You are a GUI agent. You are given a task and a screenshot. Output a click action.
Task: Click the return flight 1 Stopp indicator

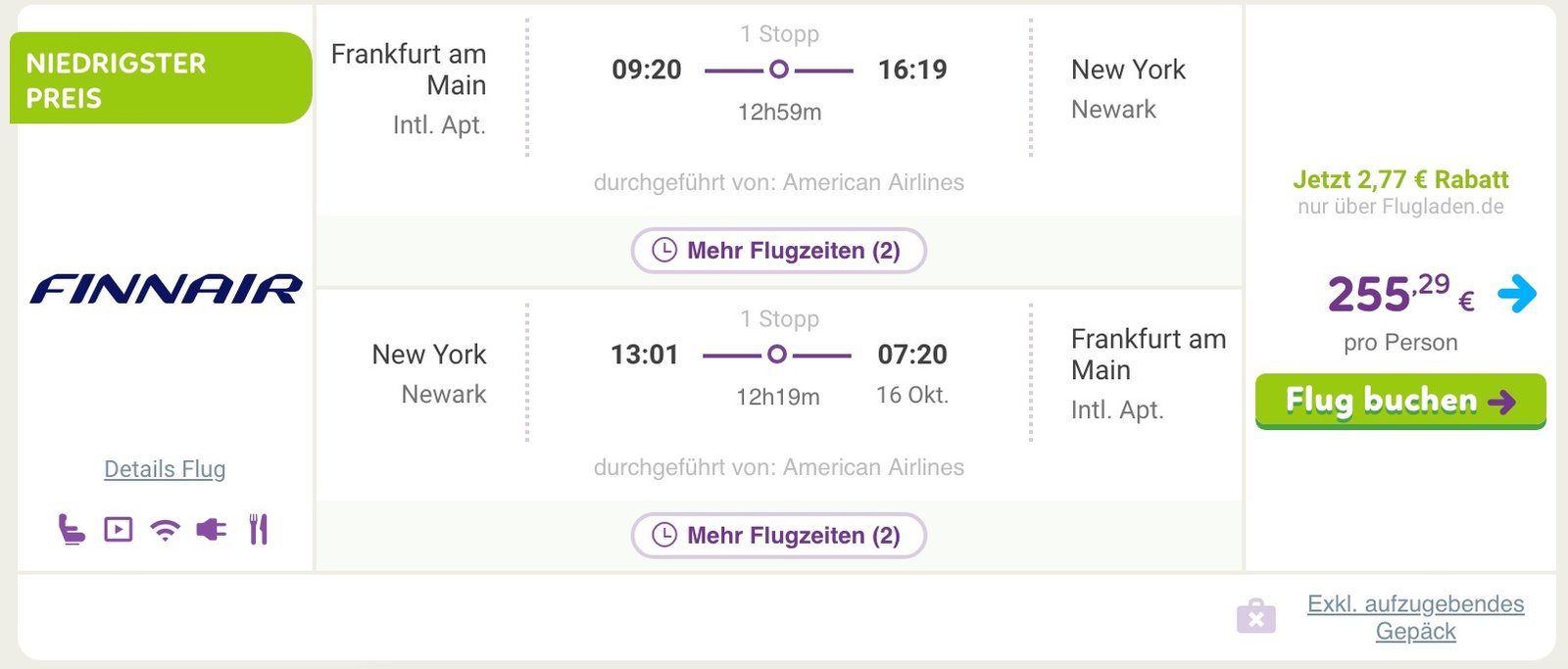pyautogui.click(x=779, y=319)
